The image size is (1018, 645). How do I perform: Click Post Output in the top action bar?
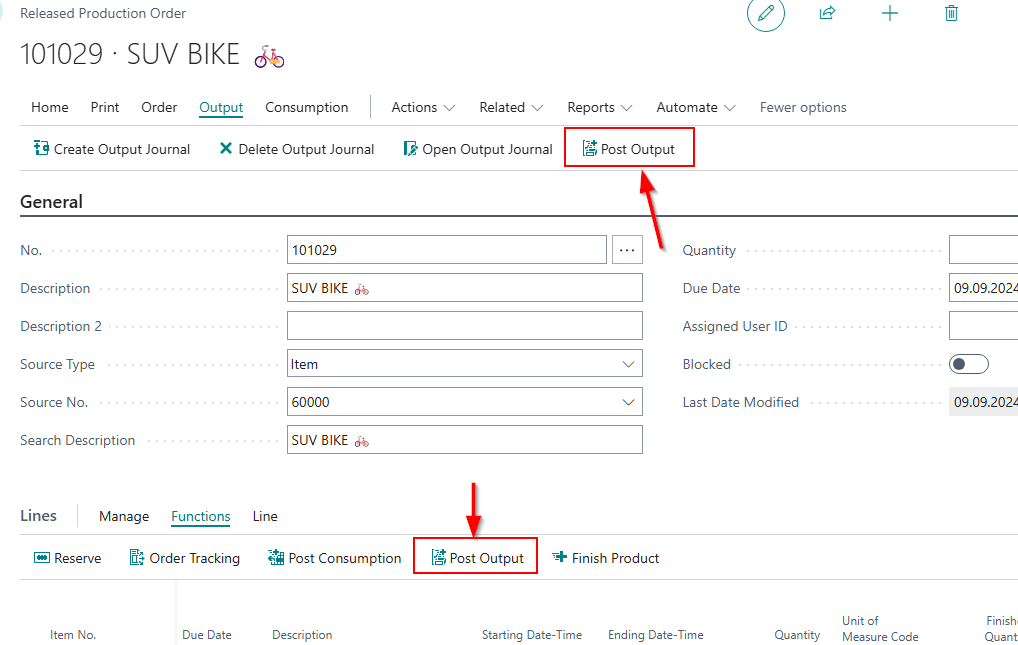point(629,149)
